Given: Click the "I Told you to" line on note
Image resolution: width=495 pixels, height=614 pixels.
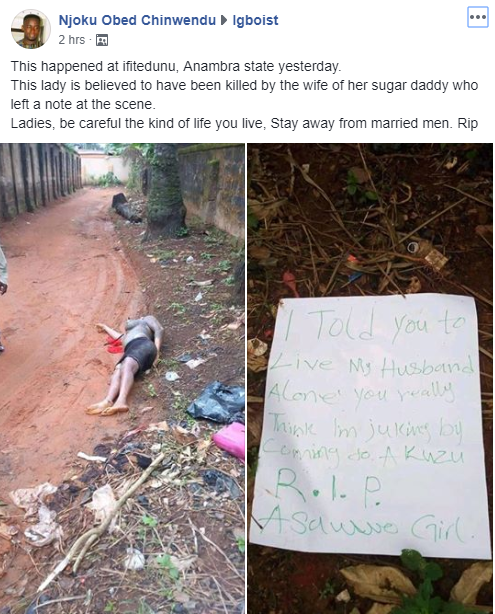Looking at the screenshot, I should (x=376, y=323).
